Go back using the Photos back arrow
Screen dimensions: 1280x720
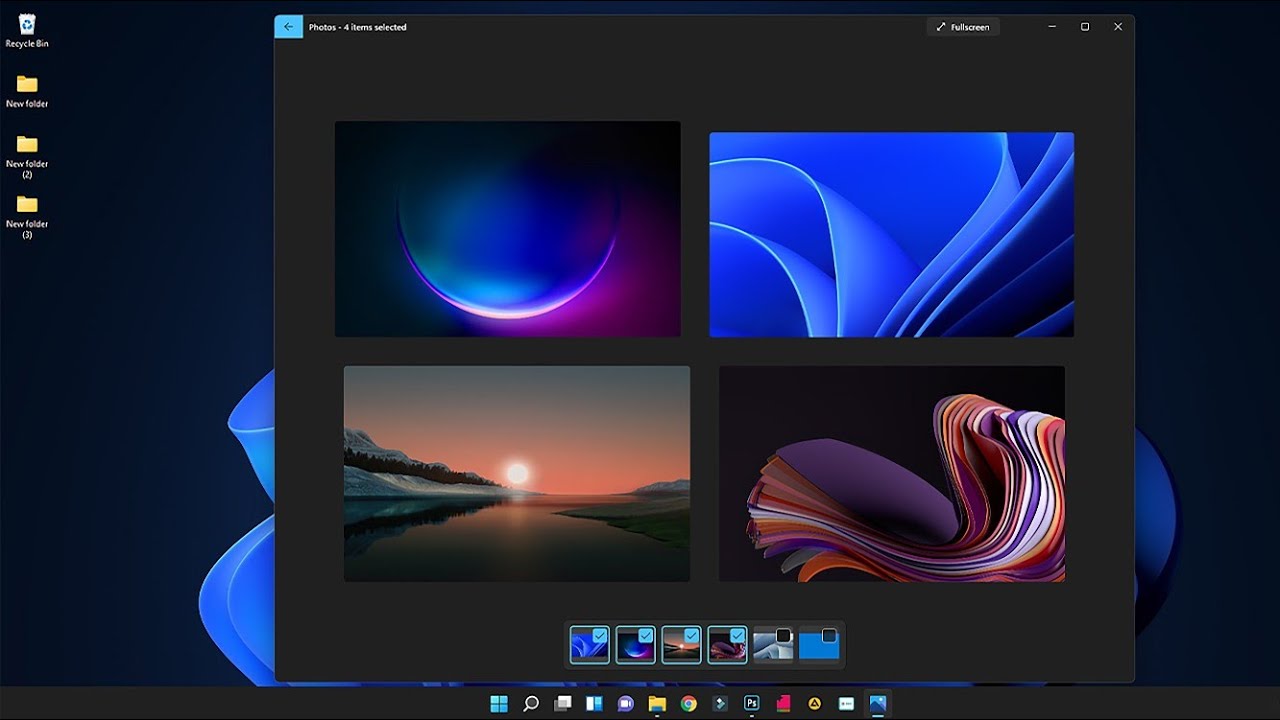pos(288,27)
